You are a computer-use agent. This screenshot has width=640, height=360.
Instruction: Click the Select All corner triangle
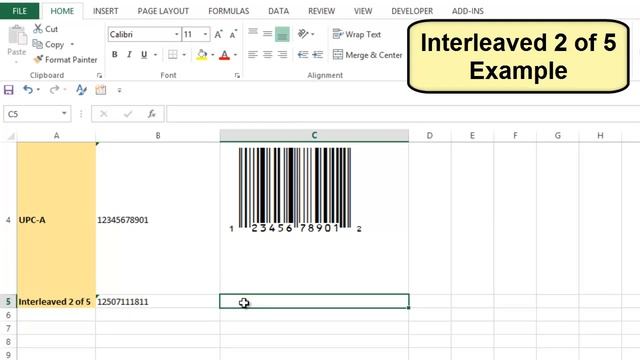(x=11, y=136)
